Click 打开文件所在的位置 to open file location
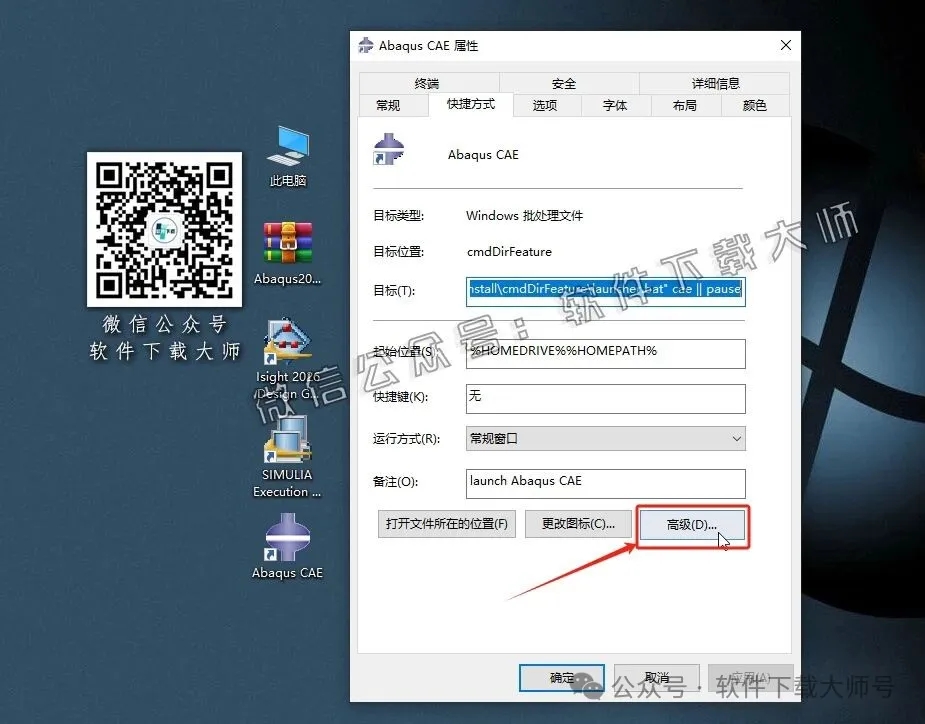Screen dimensions: 925x724 (x=446, y=524)
